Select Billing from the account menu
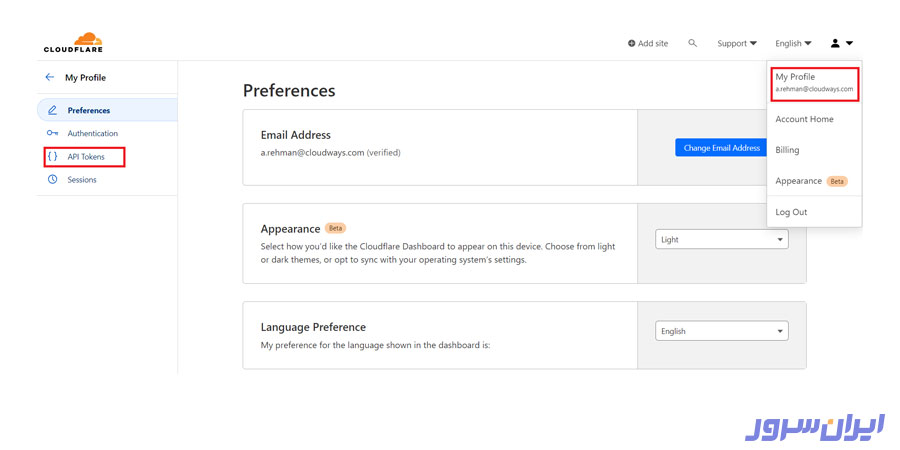900x450 pixels. click(787, 150)
